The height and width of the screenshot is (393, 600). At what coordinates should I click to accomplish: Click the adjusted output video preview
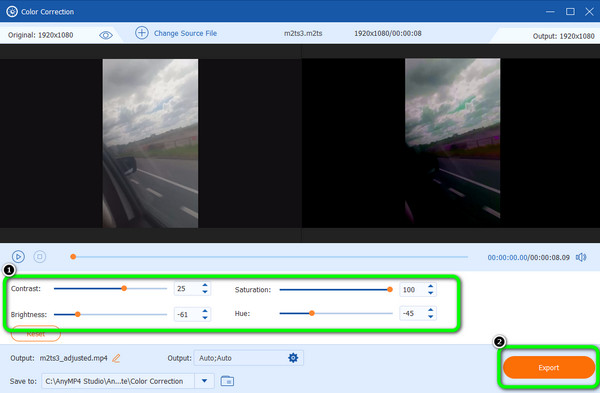(452, 143)
